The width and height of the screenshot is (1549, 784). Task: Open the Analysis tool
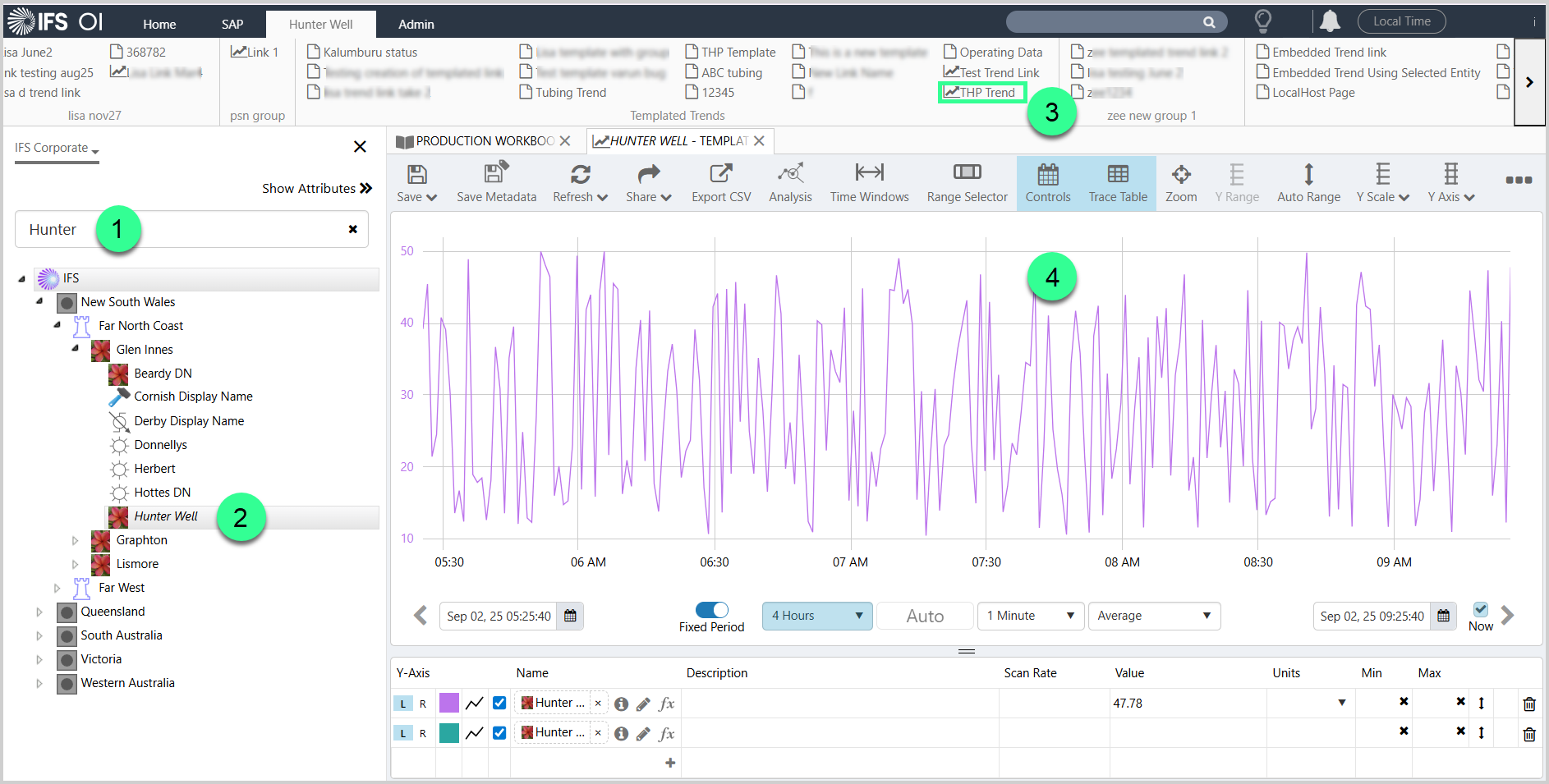click(x=790, y=174)
